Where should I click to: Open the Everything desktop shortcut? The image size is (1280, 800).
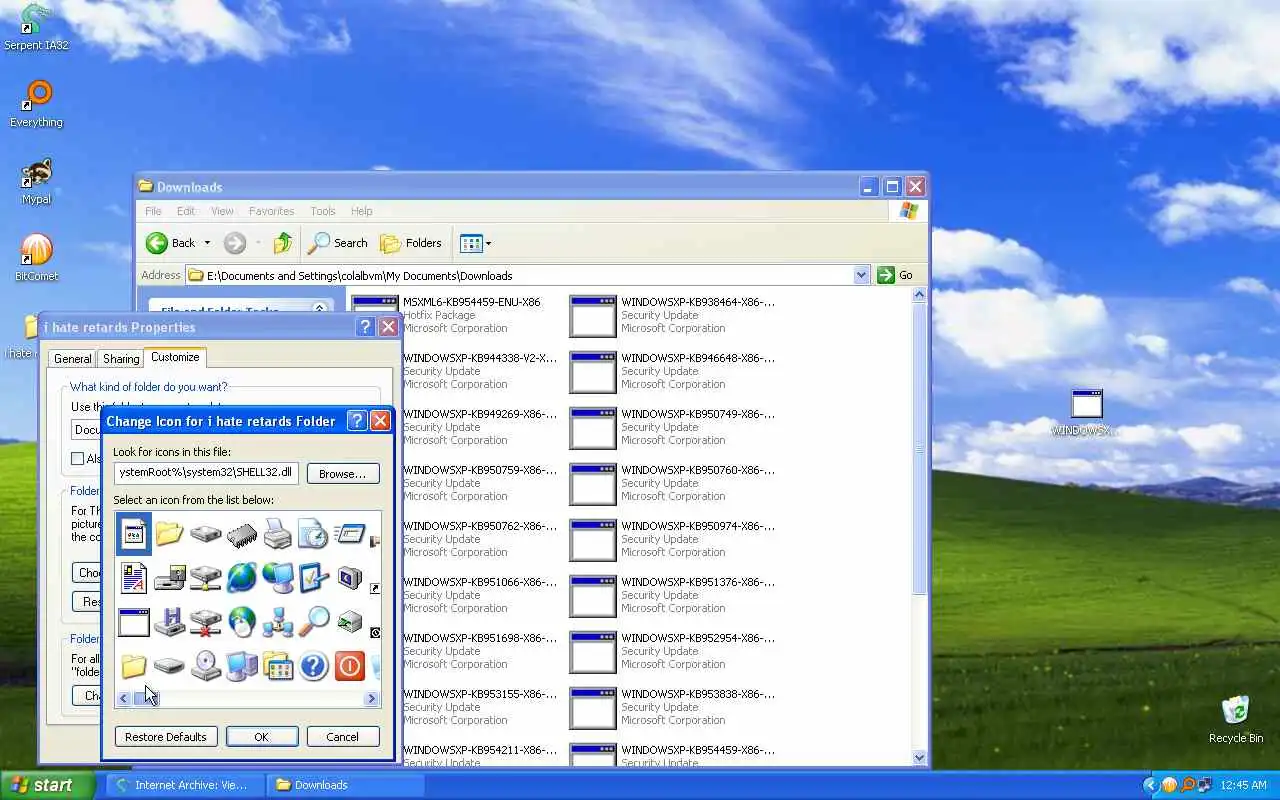[36, 104]
